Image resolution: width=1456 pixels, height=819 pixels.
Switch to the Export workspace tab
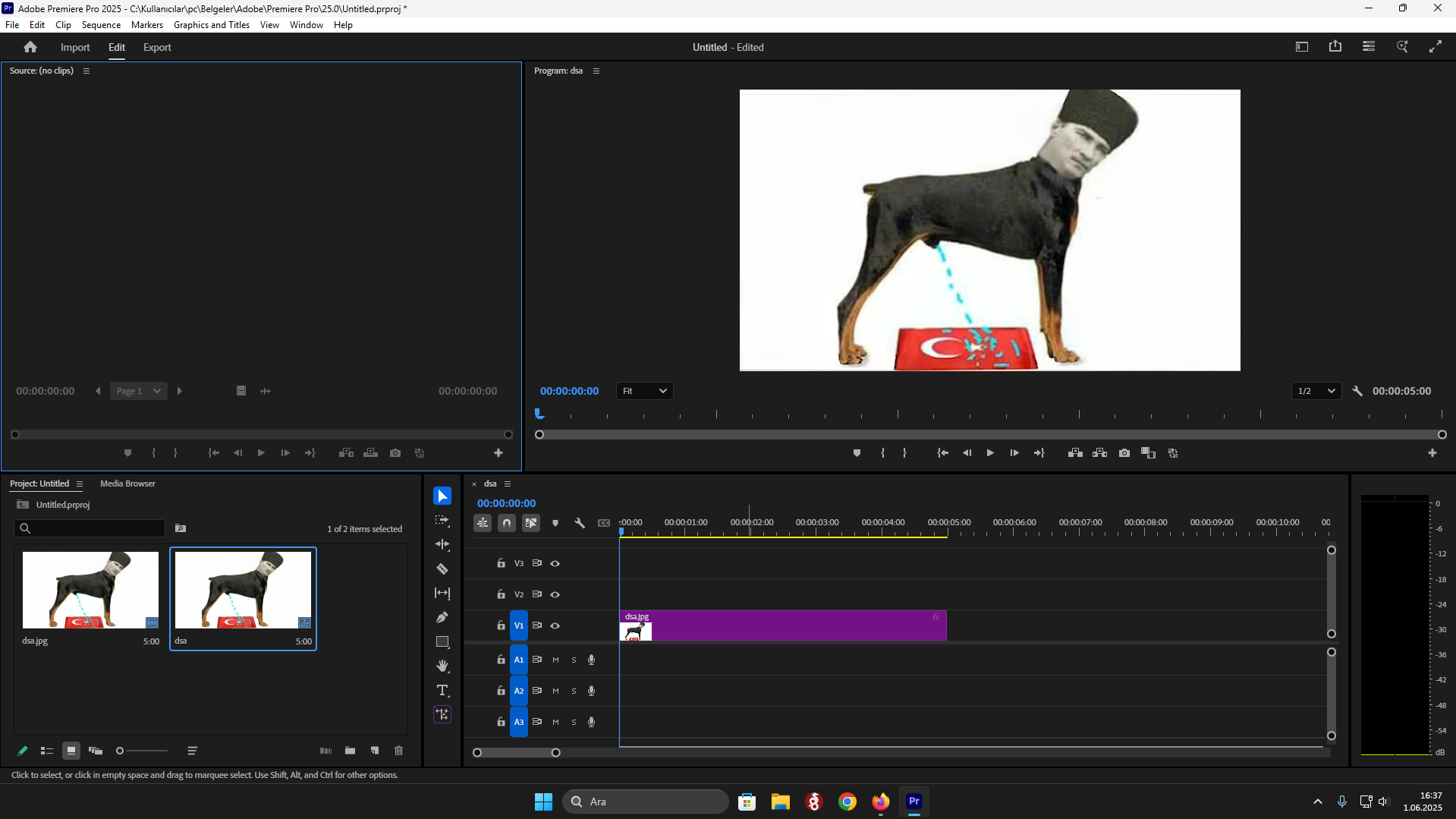coord(157,47)
